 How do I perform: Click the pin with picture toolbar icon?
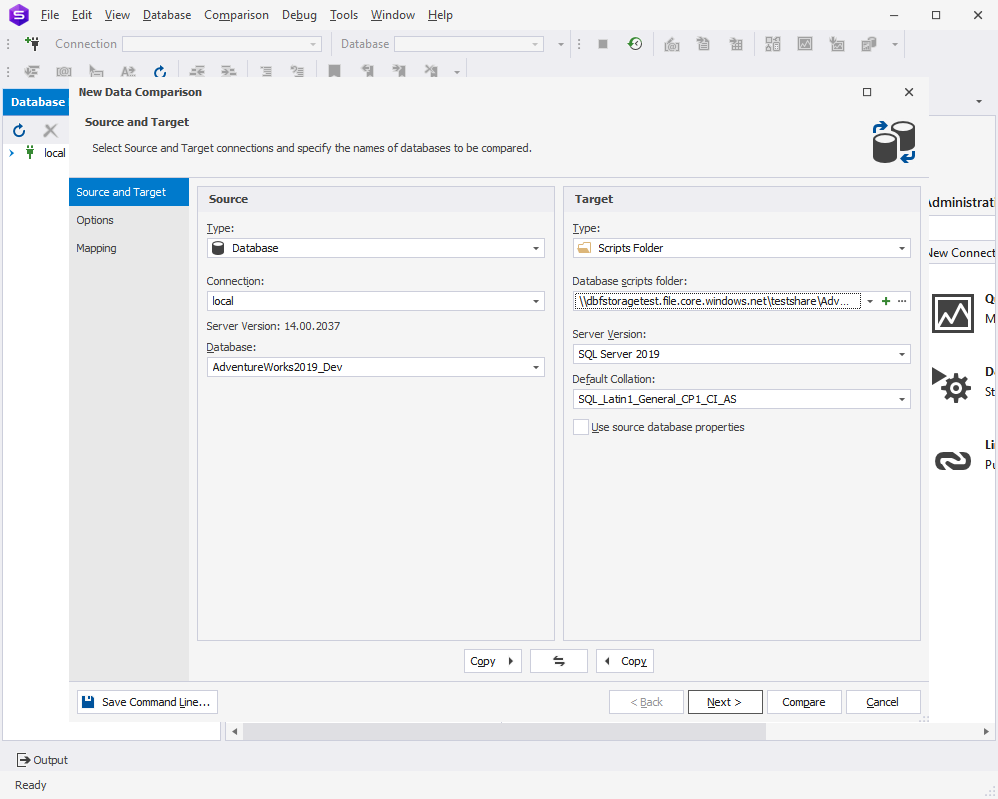[837, 44]
